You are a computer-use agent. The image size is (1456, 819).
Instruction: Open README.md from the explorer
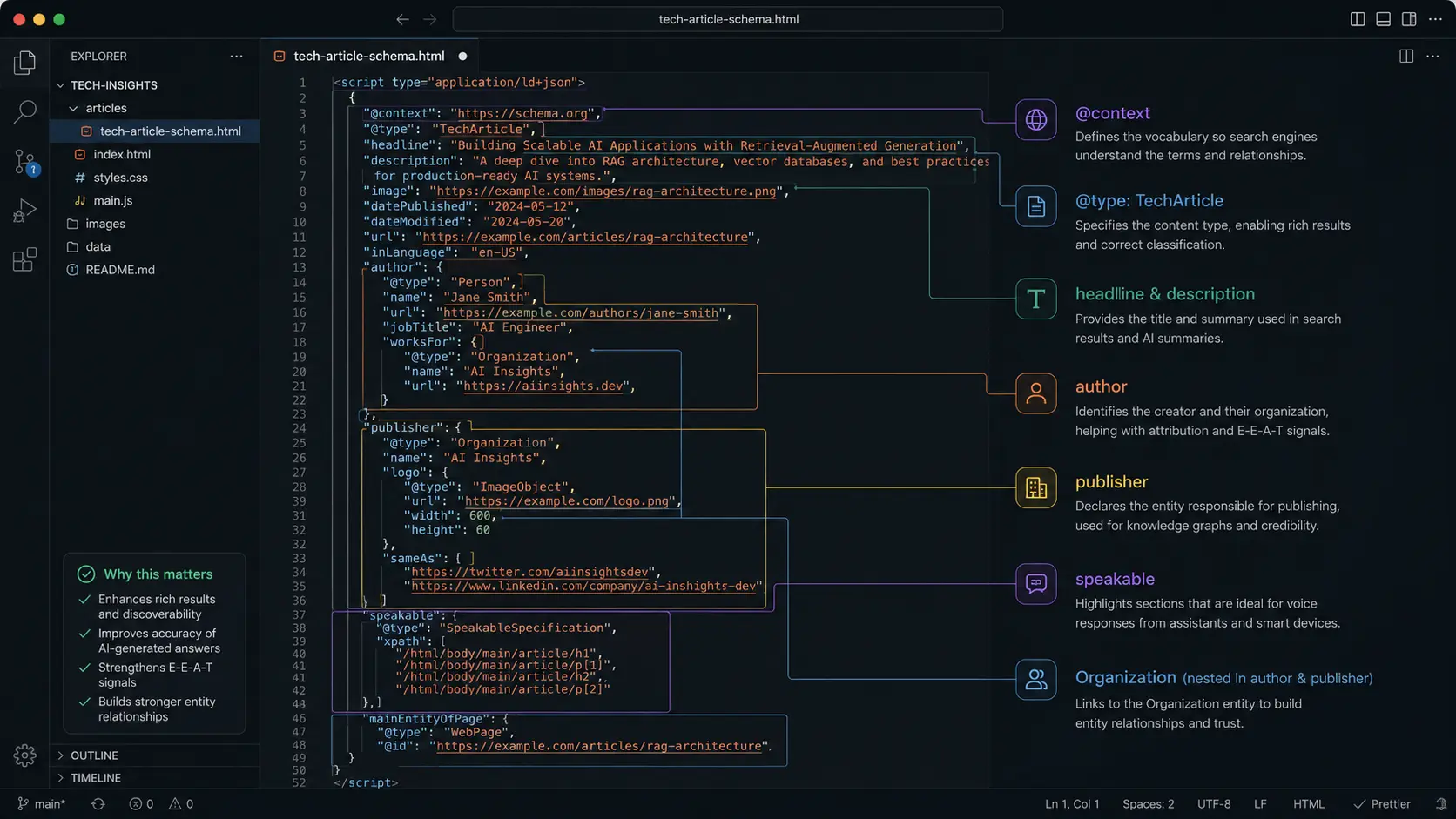pos(154,270)
